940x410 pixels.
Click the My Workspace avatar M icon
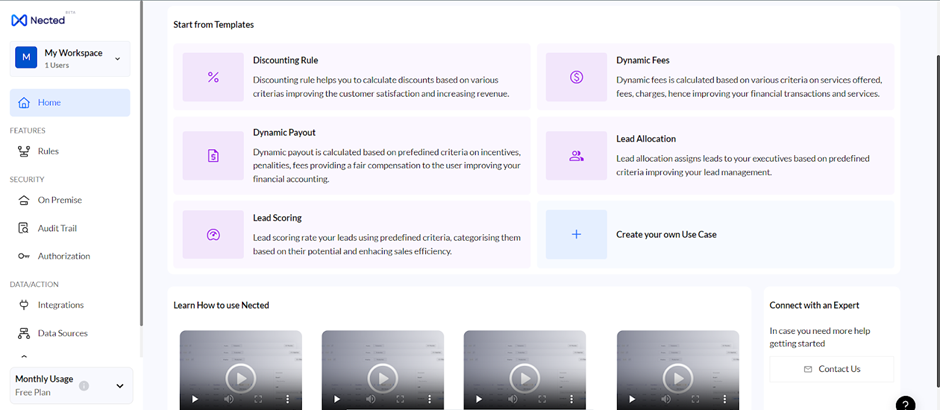26,58
